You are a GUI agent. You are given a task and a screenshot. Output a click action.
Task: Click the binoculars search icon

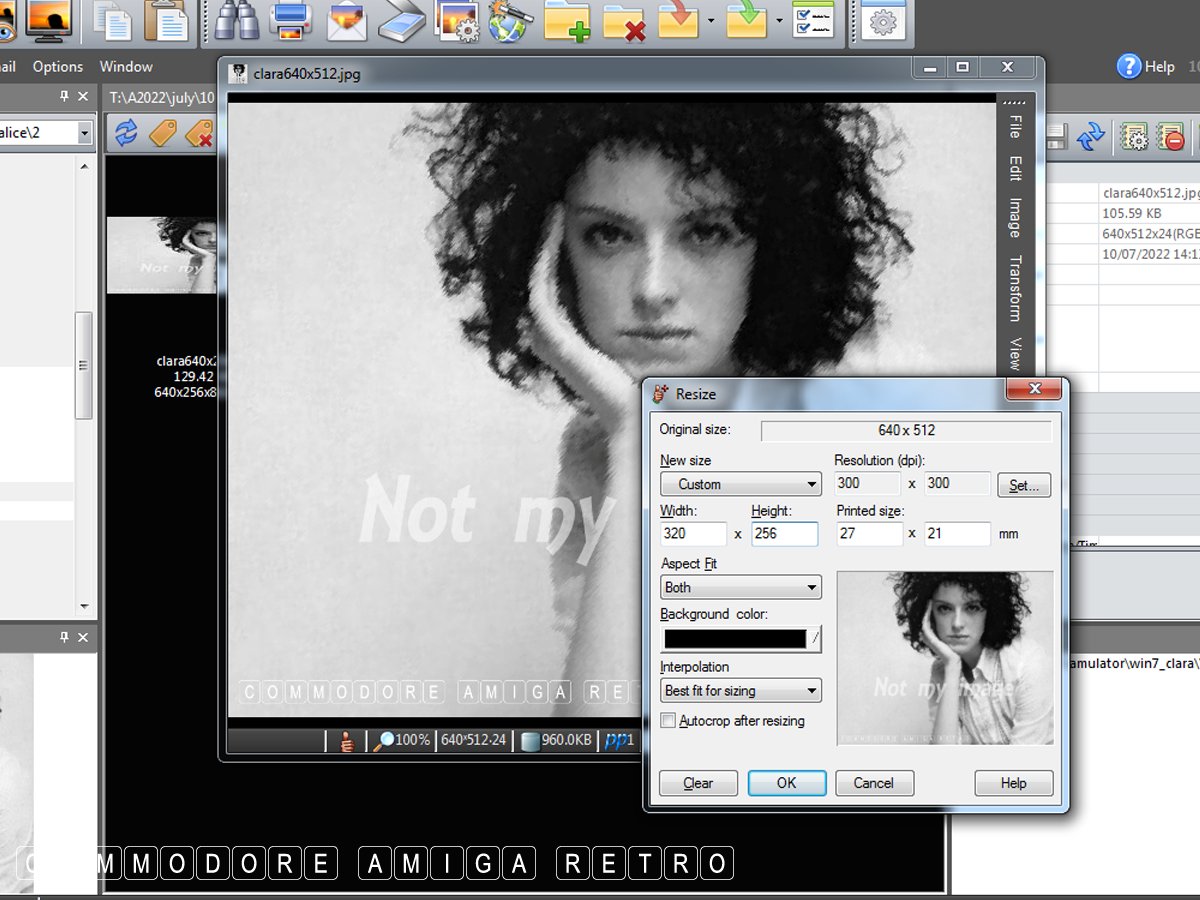point(237,20)
